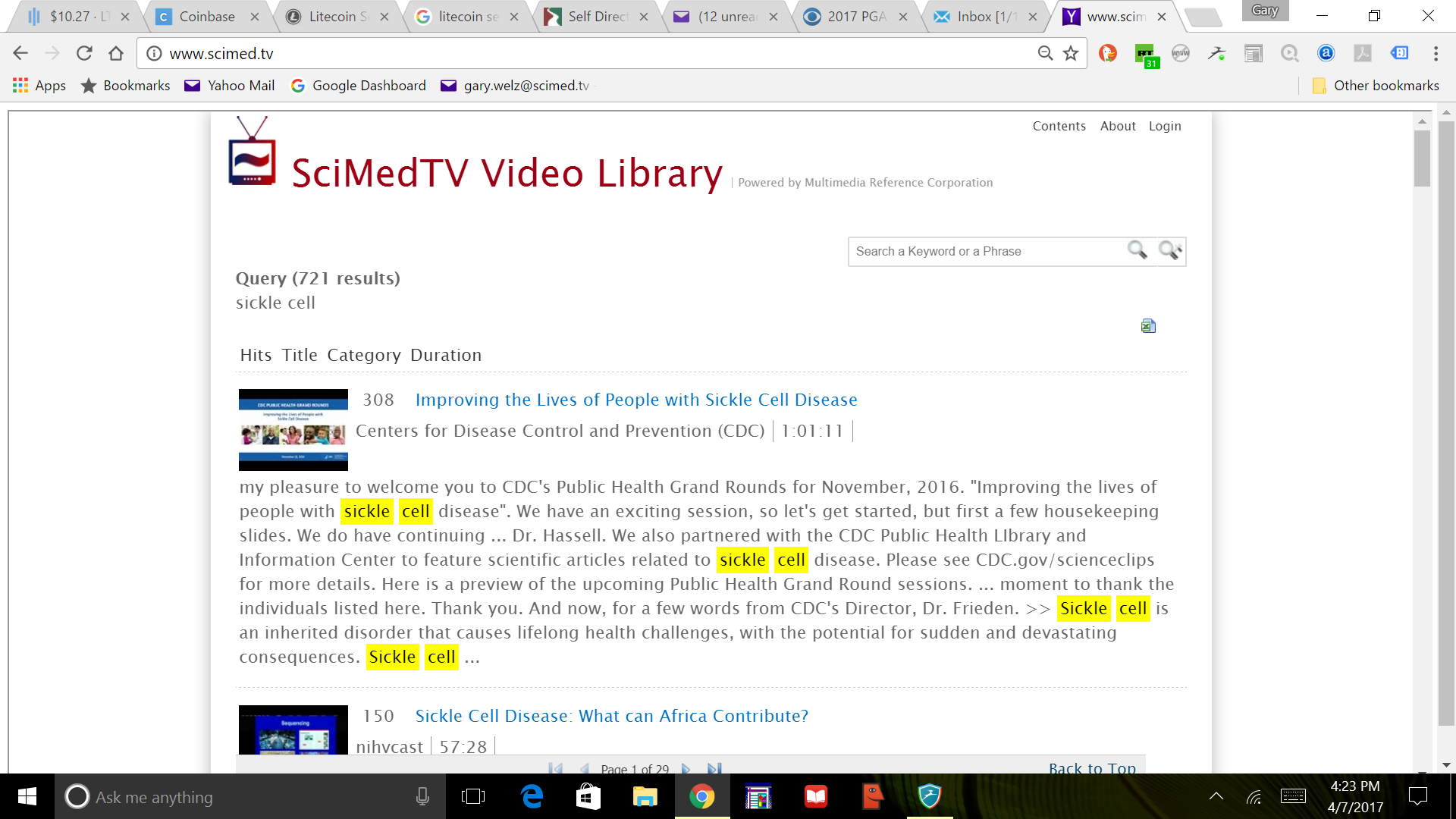Open the blue circled 'a' extension
This screenshot has width=1456, height=819.
point(1326,53)
